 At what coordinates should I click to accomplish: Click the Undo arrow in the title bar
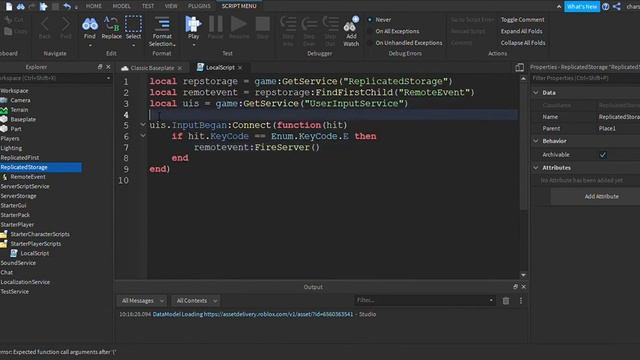click(x=67, y=6)
